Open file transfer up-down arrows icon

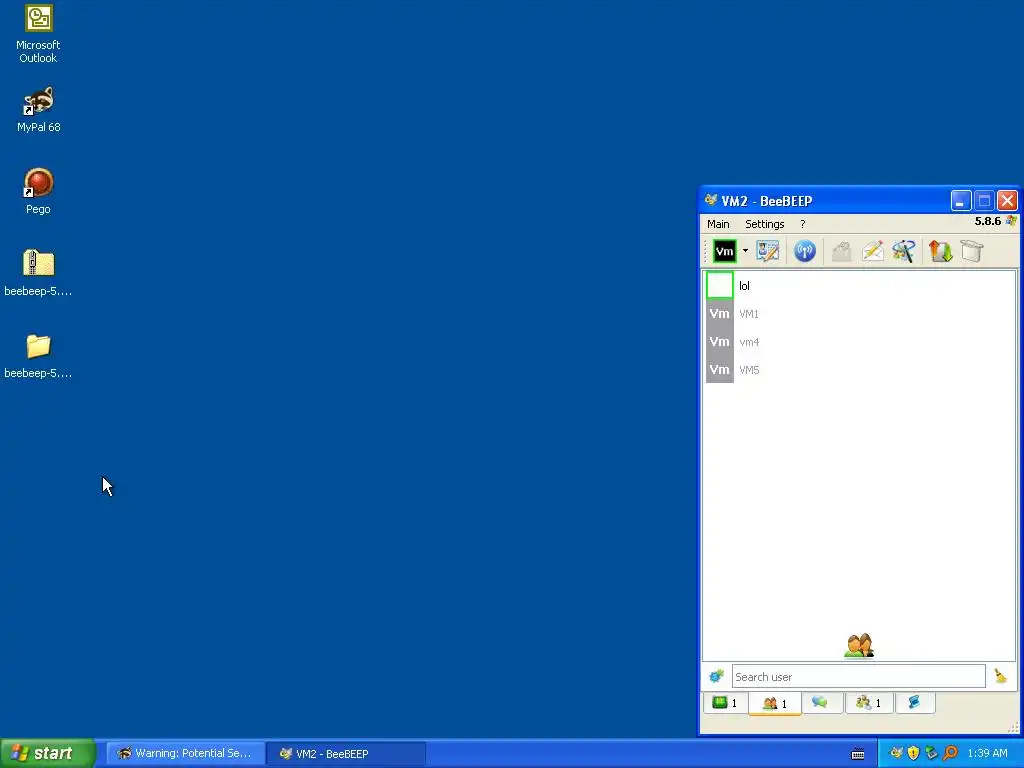pyautogui.click(x=940, y=251)
